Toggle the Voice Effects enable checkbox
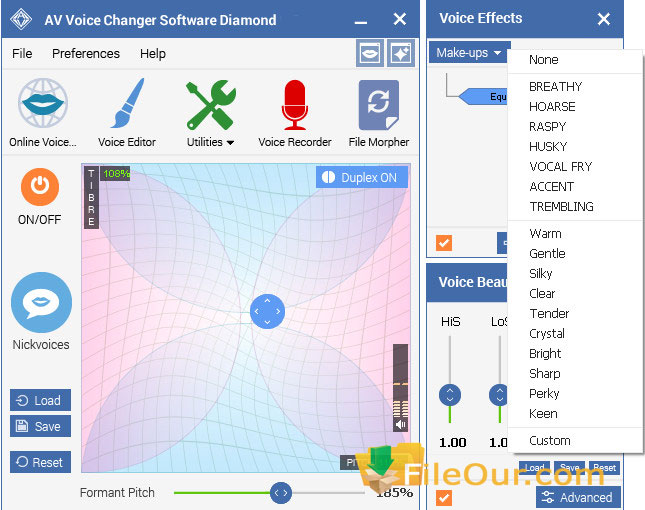Image resolution: width=645 pixels, height=510 pixels. coord(444,243)
